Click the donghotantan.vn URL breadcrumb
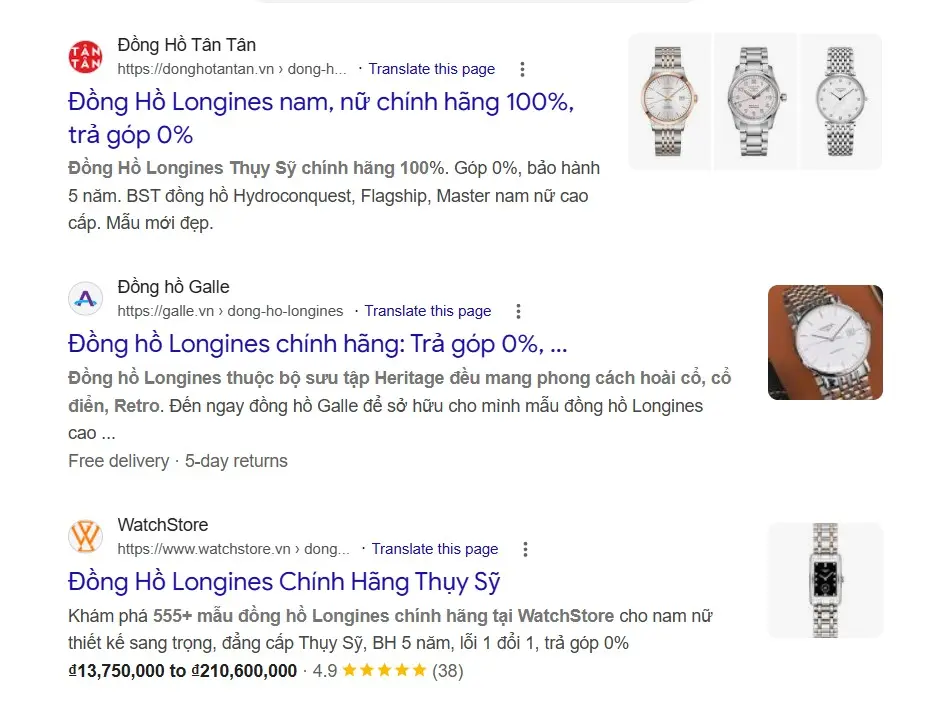Viewport: 947px width, 719px height. (x=232, y=69)
